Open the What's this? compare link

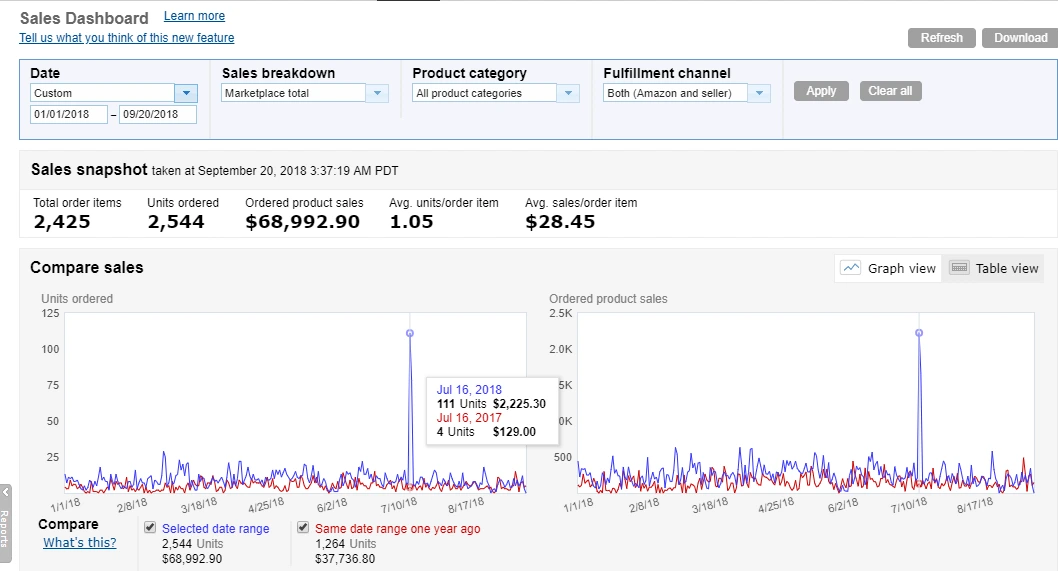click(79, 543)
